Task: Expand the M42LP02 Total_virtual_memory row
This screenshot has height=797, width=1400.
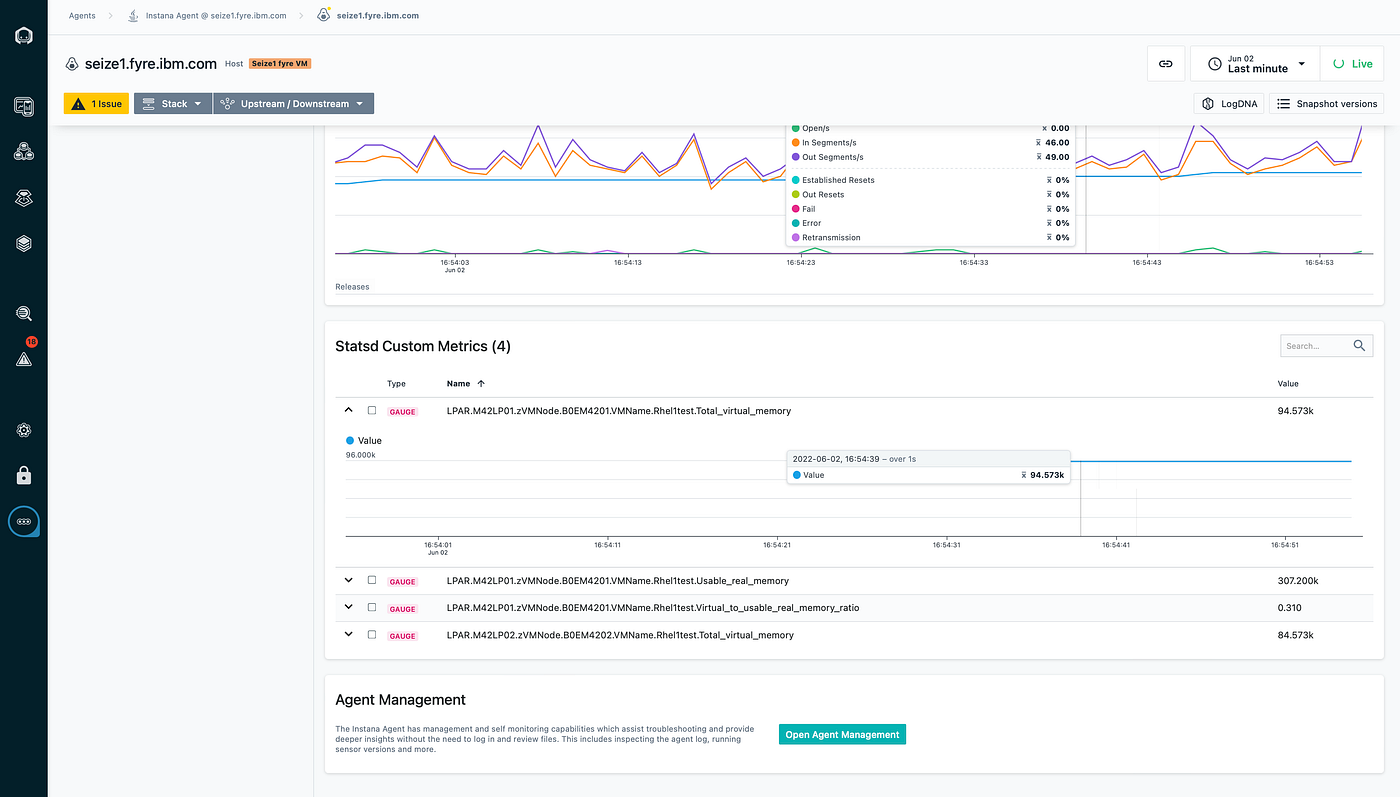Action: click(x=349, y=634)
